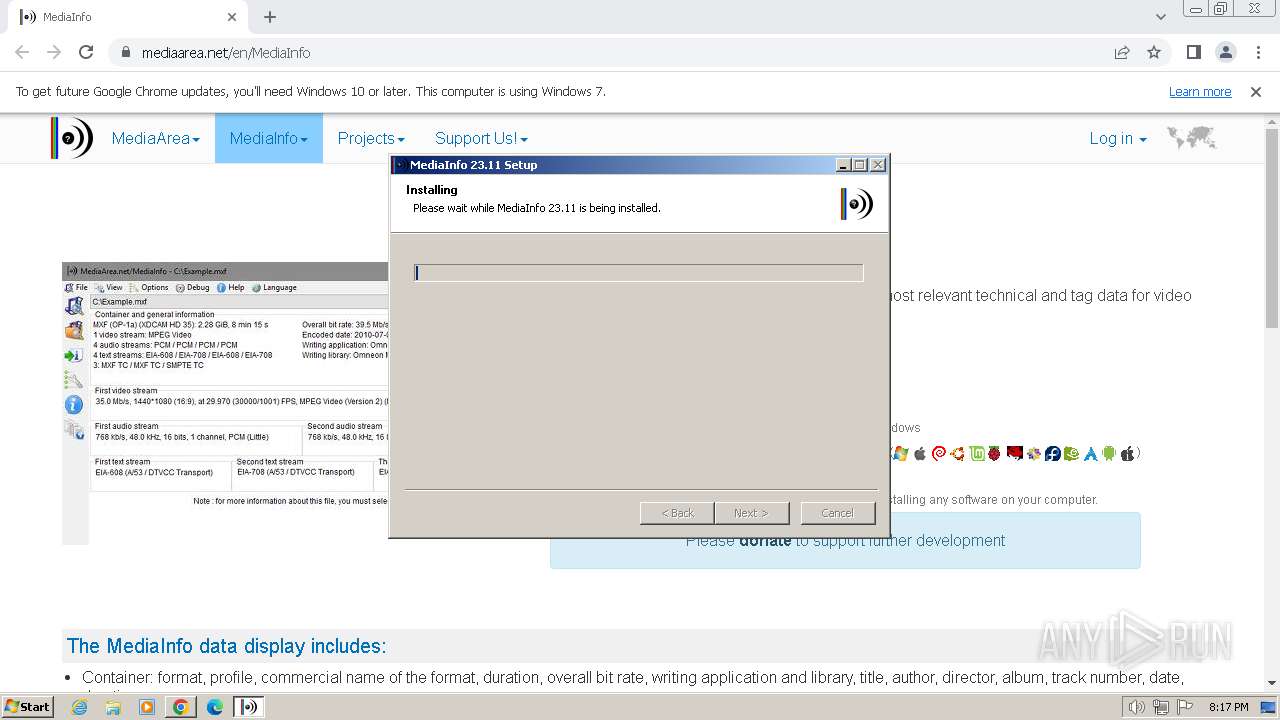Bookmark this page with the star
This screenshot has height=720, width=1280.
click(x=1154, y=52)
